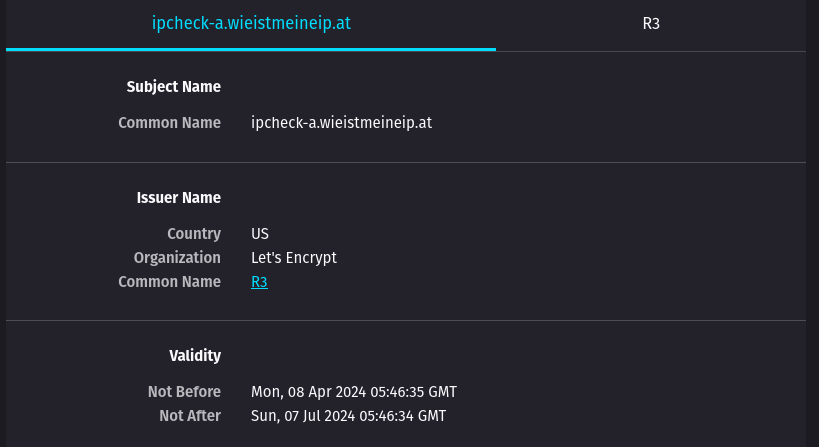Select the ipcheck-a.wieistmeineip.at certificate tab
The width and height of the screenshot is (819, 447).
(x=251, y=24)
